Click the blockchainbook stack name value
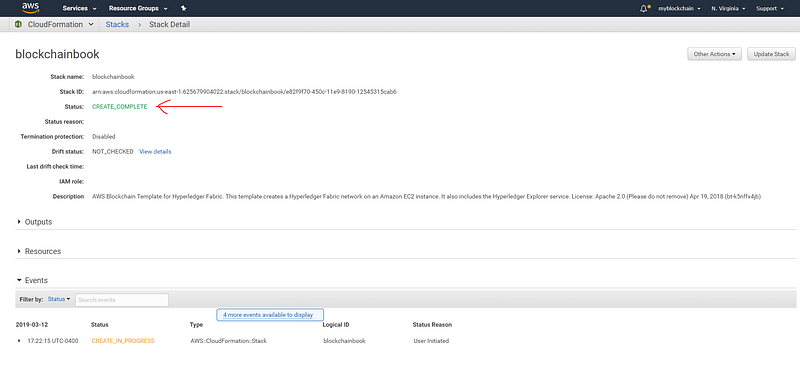800x370 pixels. 113,77
